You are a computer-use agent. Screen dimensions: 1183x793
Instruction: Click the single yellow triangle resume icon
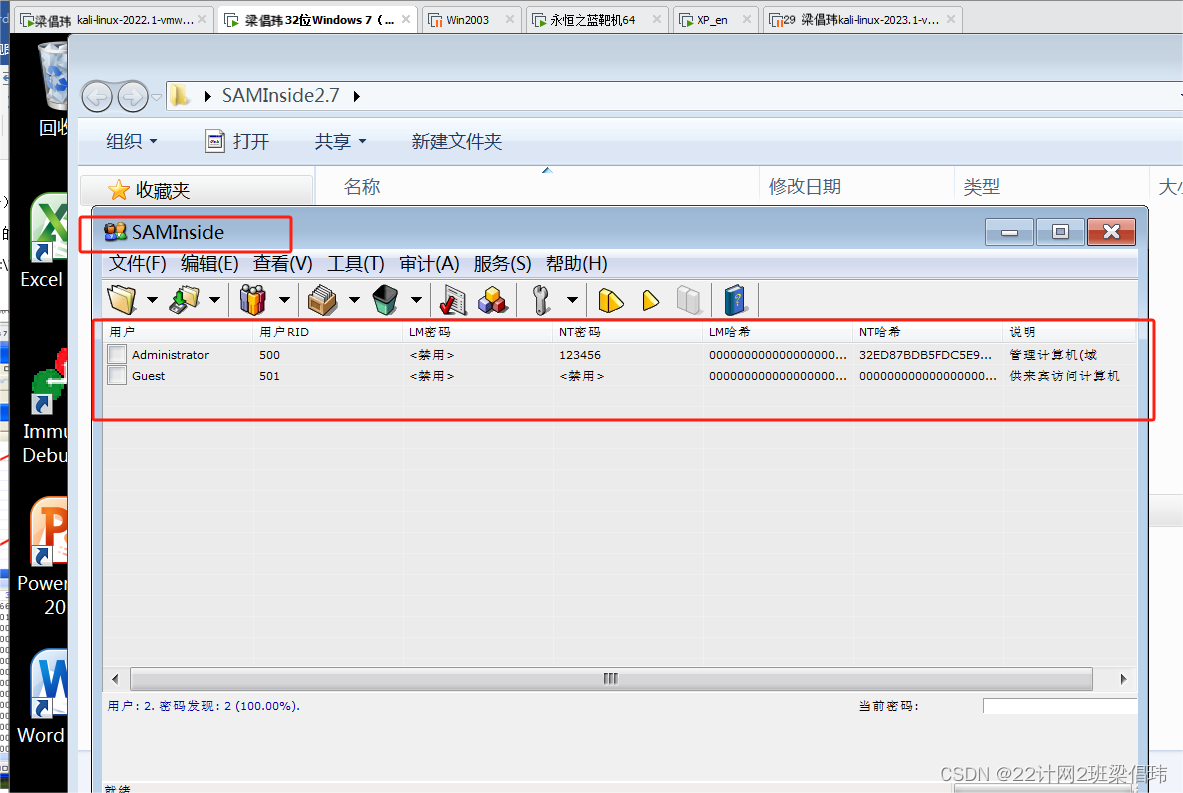coord(650,300)
